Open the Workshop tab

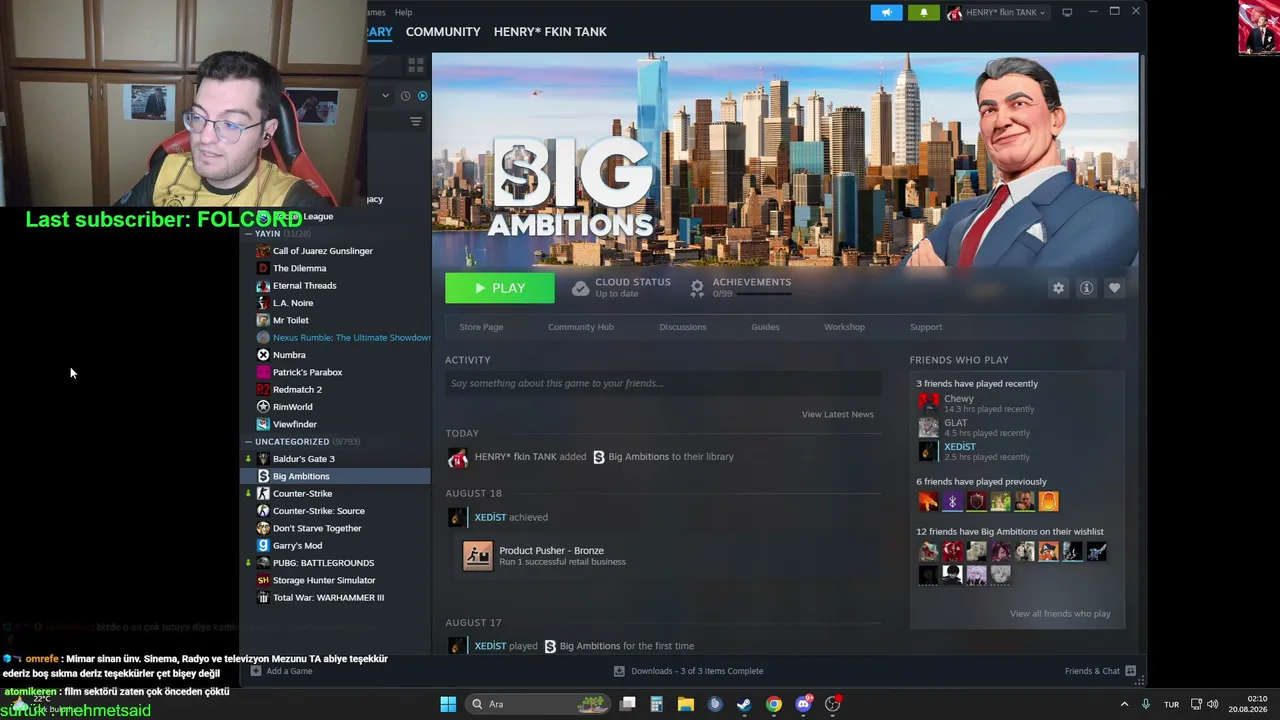[x=844, y=327]
